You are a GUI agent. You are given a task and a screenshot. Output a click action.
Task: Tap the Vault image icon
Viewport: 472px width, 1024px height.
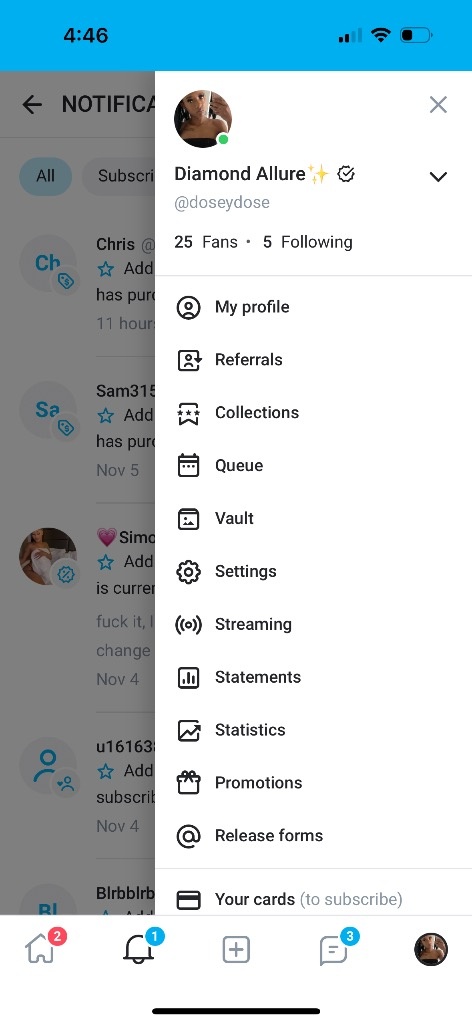click(189, 519)
